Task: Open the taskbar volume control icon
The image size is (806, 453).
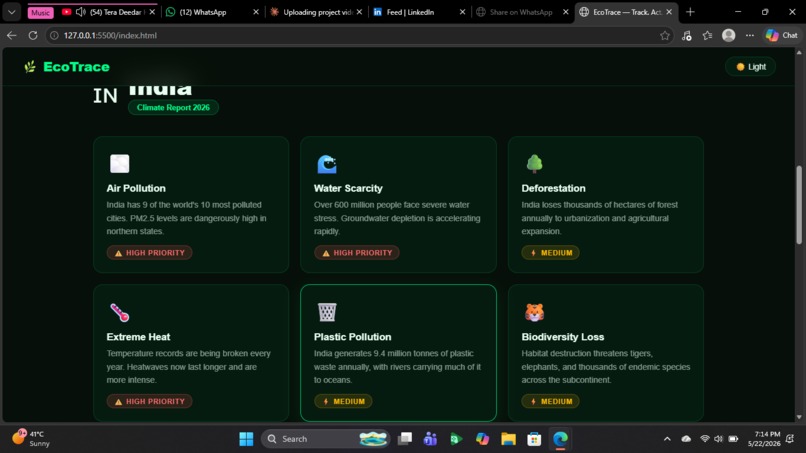Action: pos(719,439)
